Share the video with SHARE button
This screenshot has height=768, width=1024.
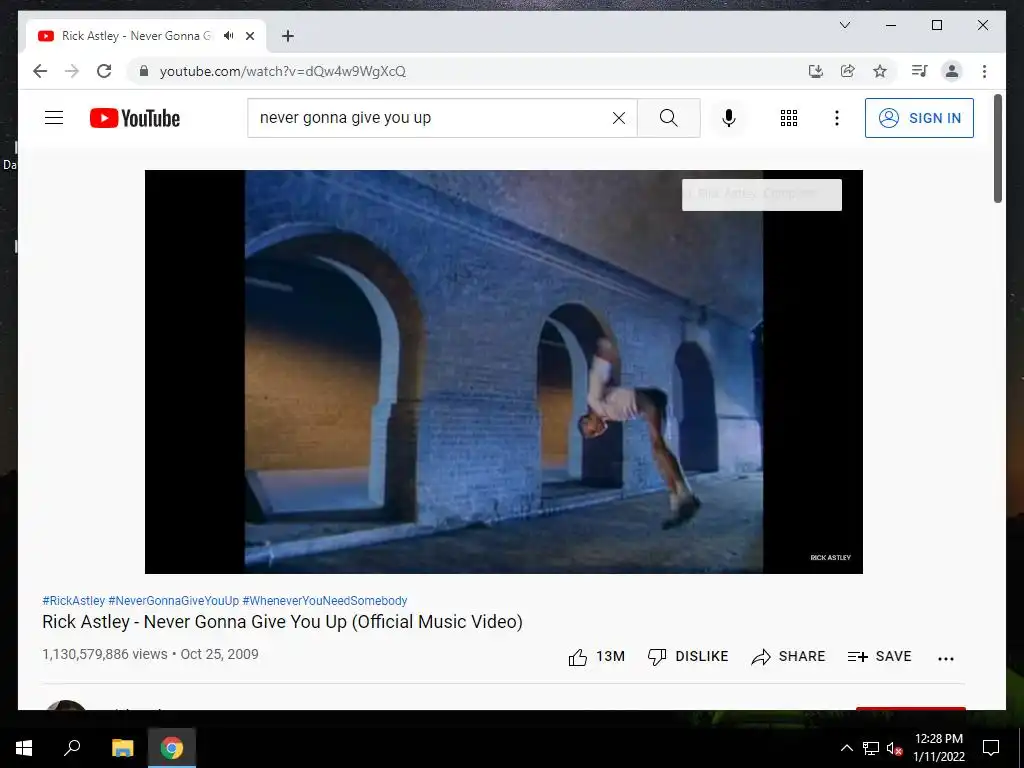tap(788, 656)
